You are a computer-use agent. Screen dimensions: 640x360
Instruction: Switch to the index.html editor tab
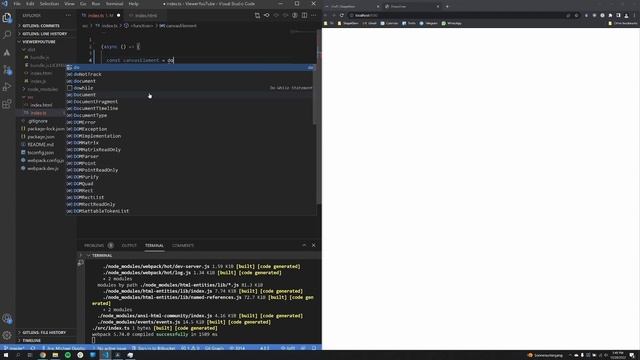click(145, 16)
